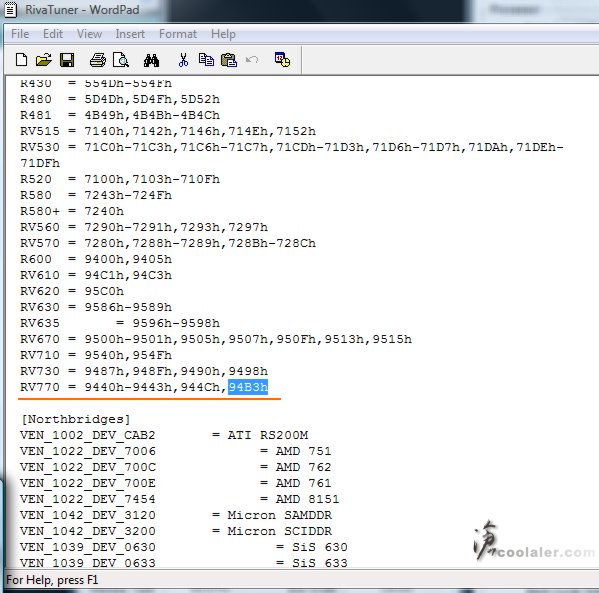Click the R480 line label
Image resolution: width=599 pixels, height=593 pixels.
click(x=36, y=99)
